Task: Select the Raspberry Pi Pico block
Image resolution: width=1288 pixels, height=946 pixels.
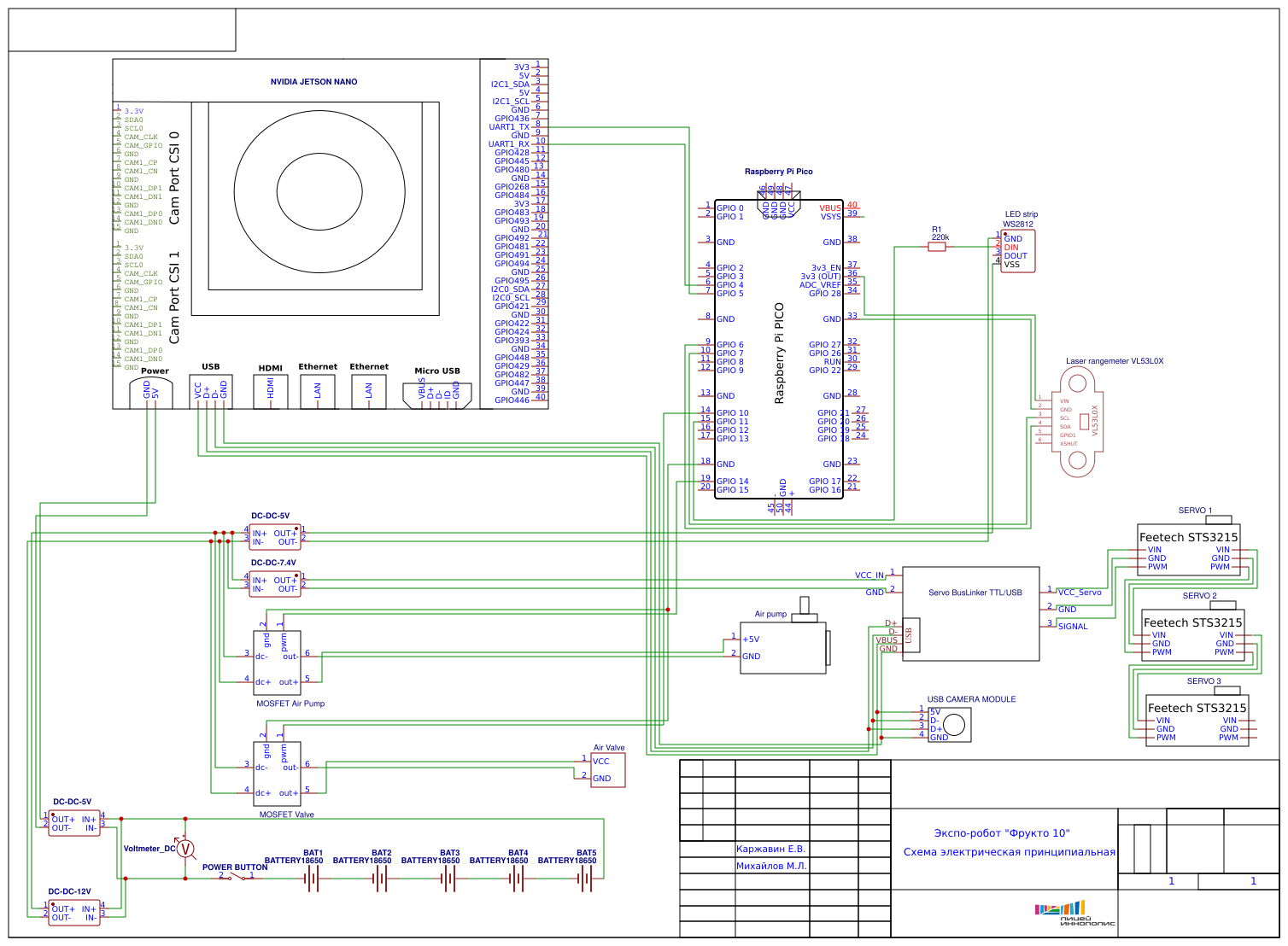Action: point(778,348)
